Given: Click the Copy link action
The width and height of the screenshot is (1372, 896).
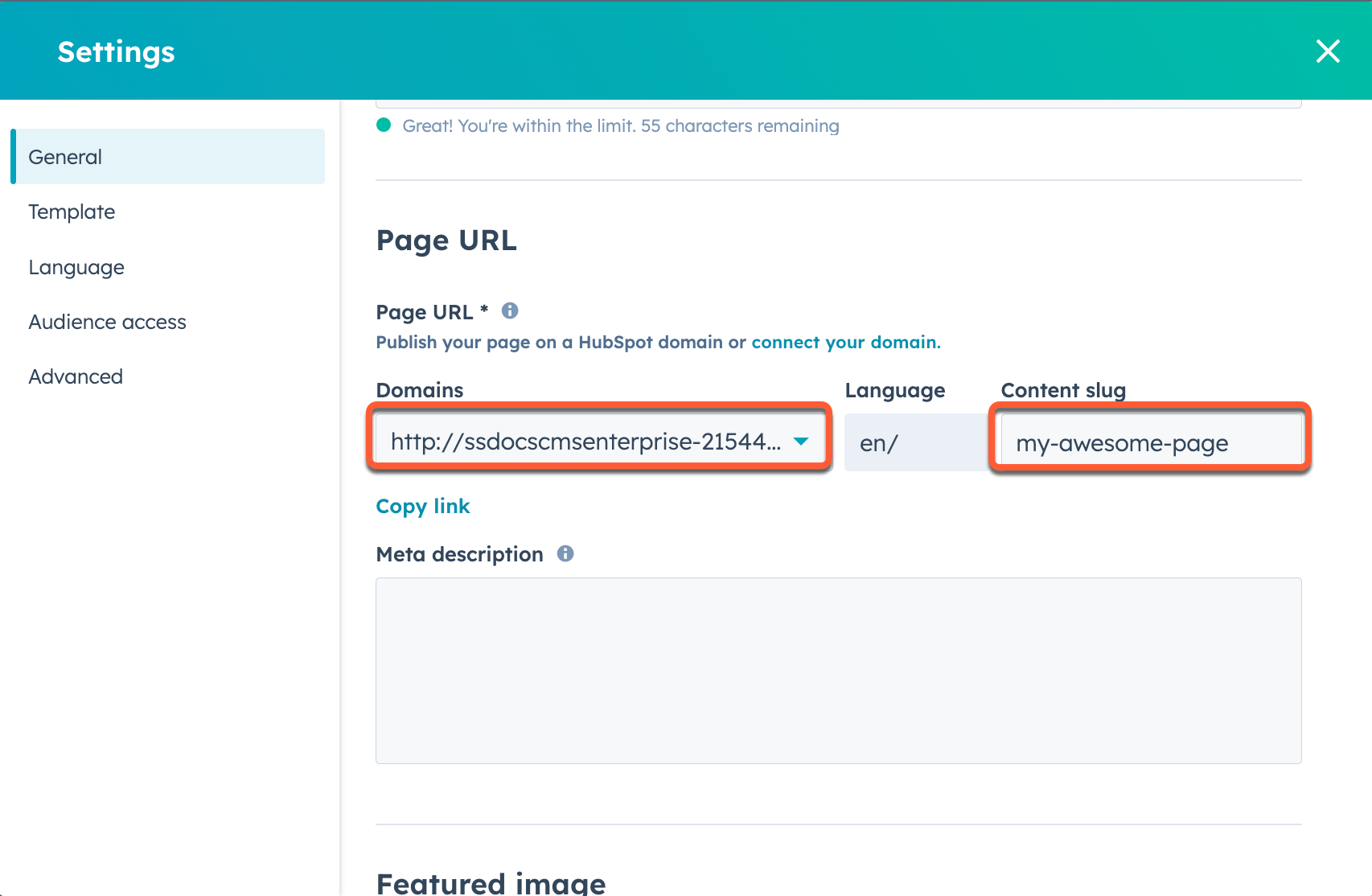Looking at the screenshot, I should [x=423, y=506].
